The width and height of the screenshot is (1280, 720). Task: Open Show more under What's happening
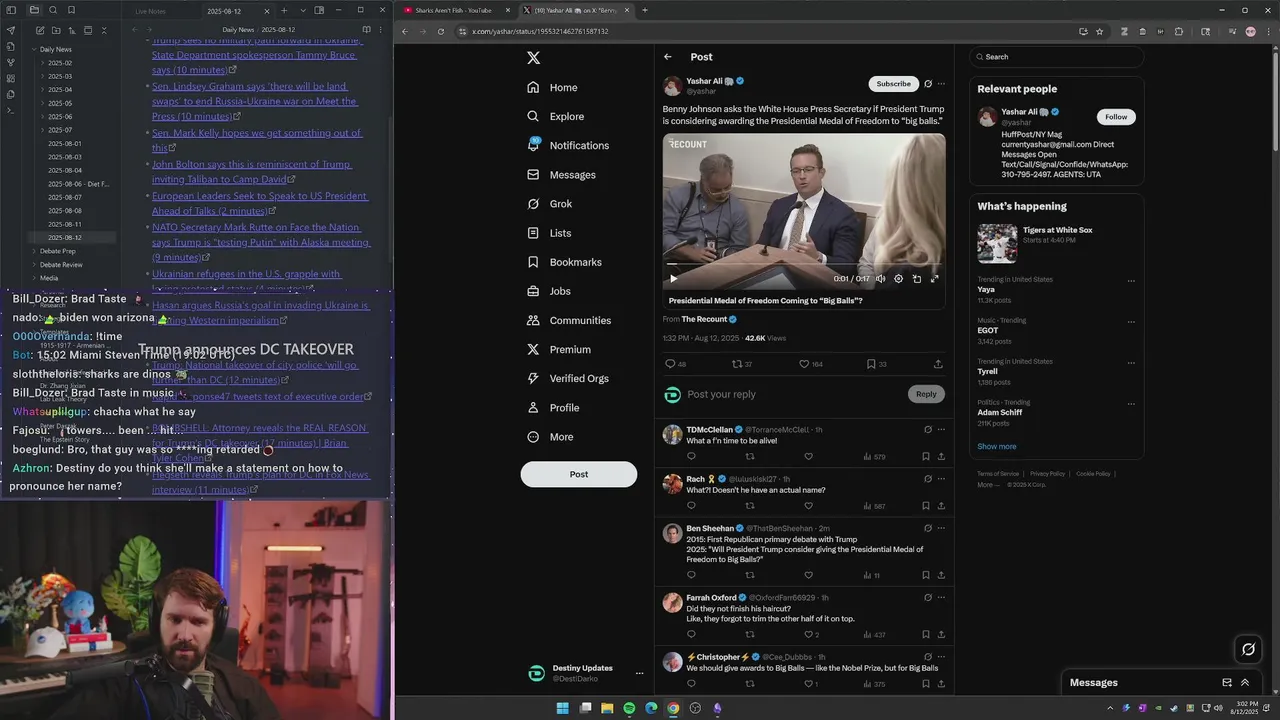pos(997,446)
